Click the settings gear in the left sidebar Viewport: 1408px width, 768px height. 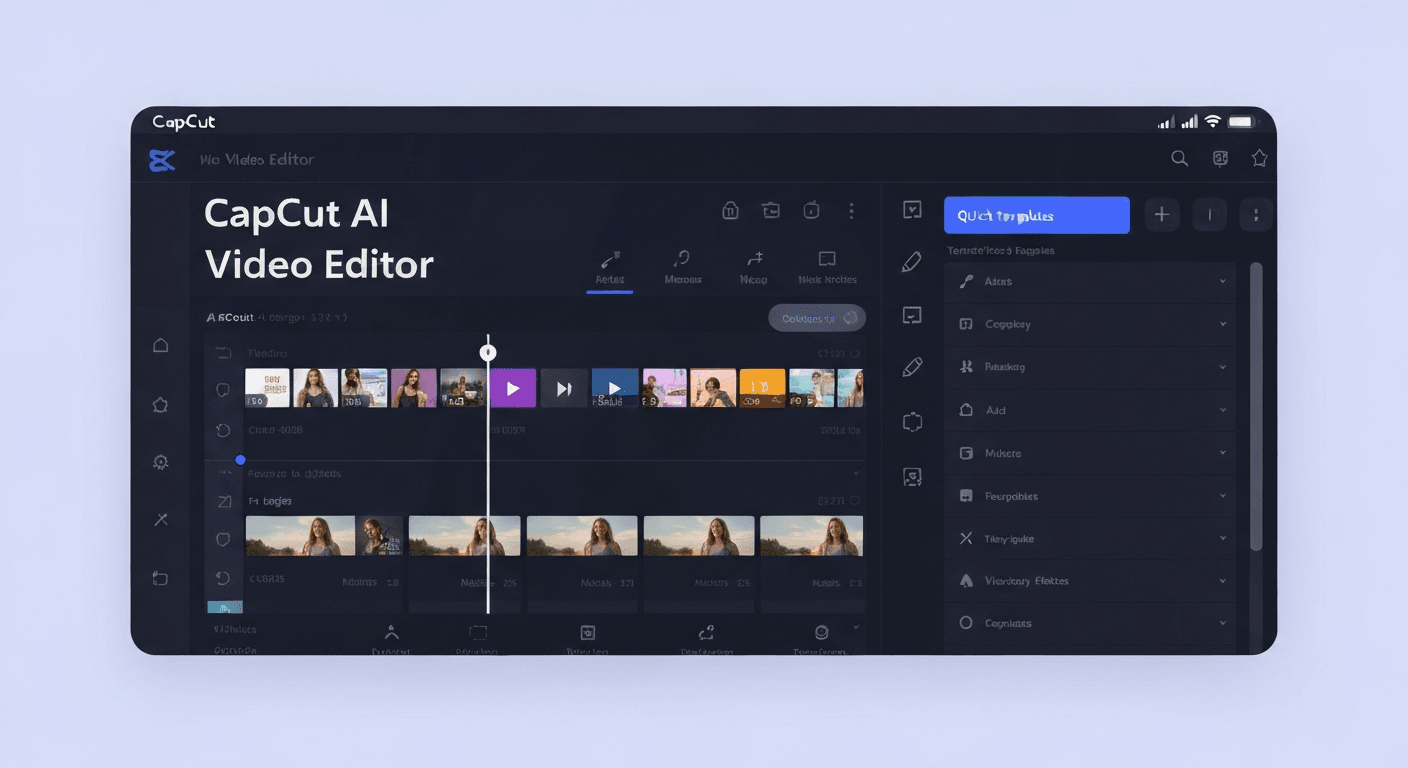(160, 462)
